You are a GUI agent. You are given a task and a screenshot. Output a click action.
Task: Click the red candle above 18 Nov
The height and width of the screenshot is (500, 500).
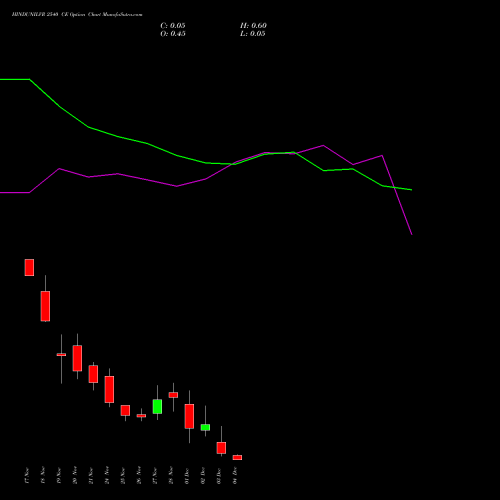tap(45, 306)
